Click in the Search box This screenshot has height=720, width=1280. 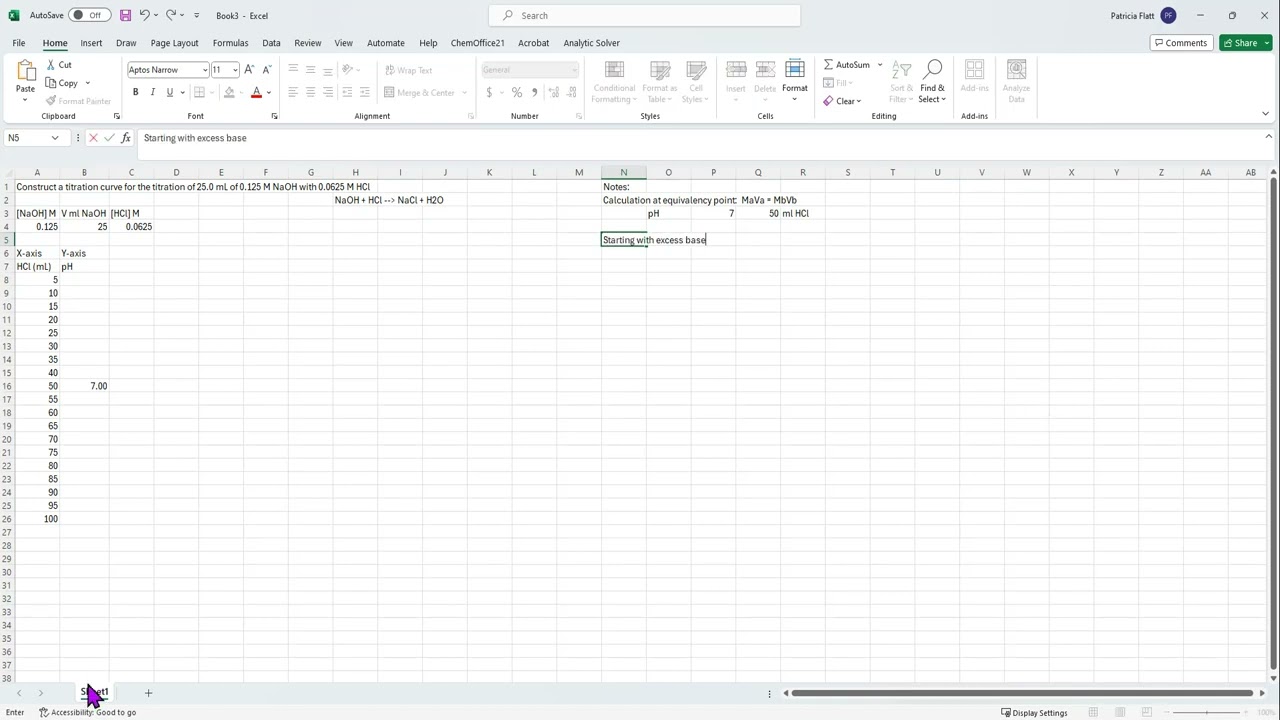point(645,15)
